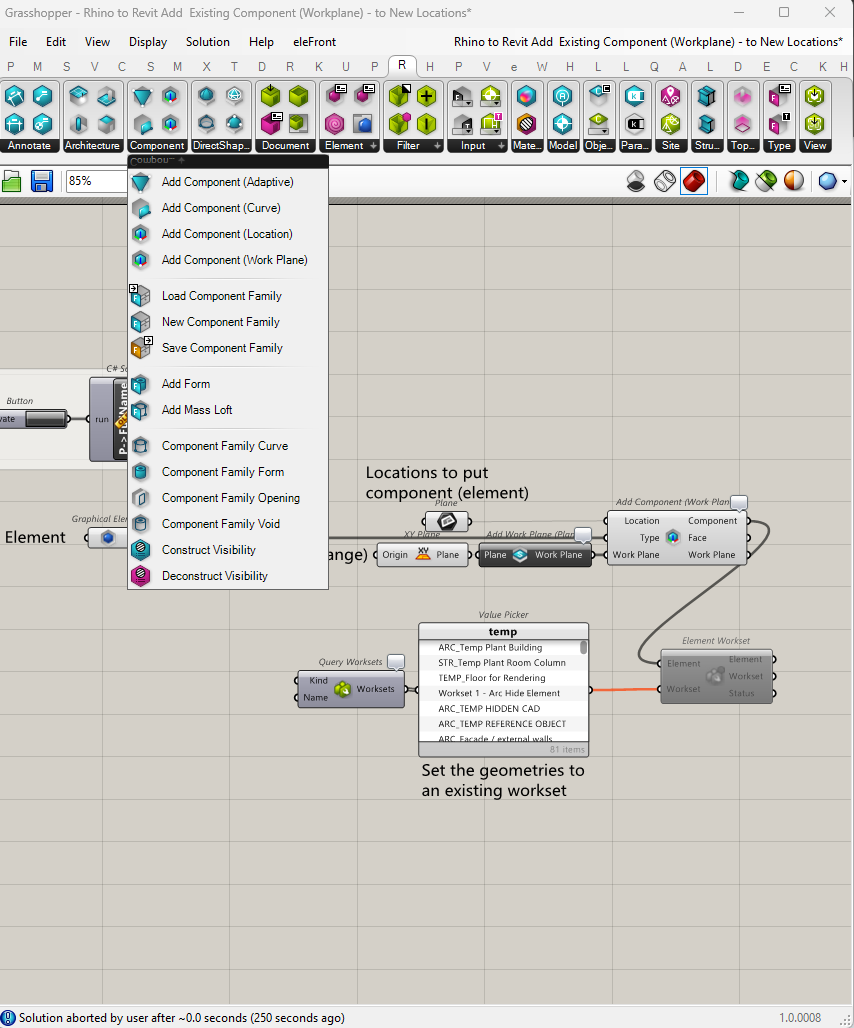
Task: Save the definition with the floppy disk icon
Action: coord(40,181)
